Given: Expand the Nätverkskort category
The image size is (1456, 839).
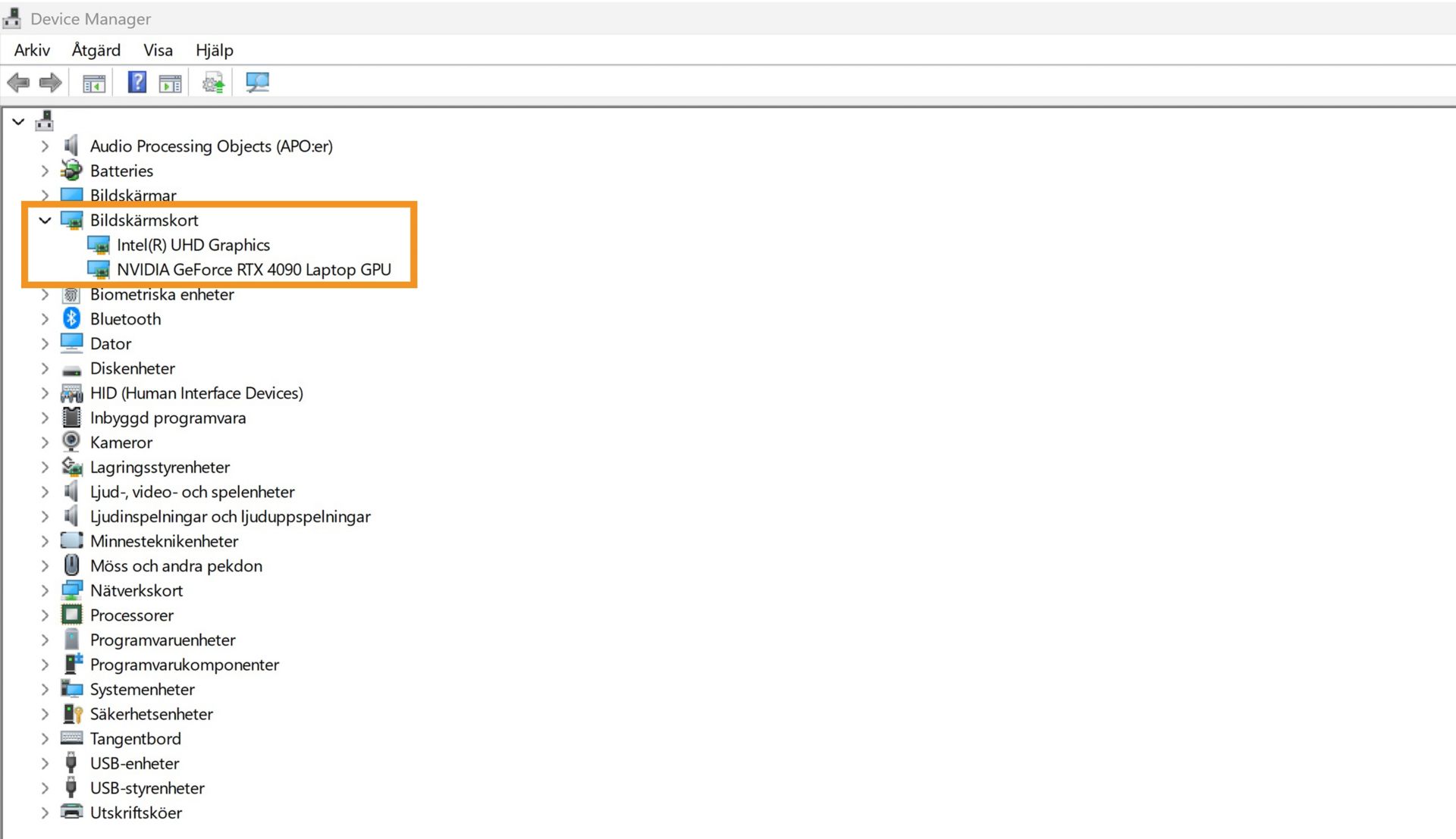Looking at the screenshot, I should pyautogui.click(x=45, y=590).
